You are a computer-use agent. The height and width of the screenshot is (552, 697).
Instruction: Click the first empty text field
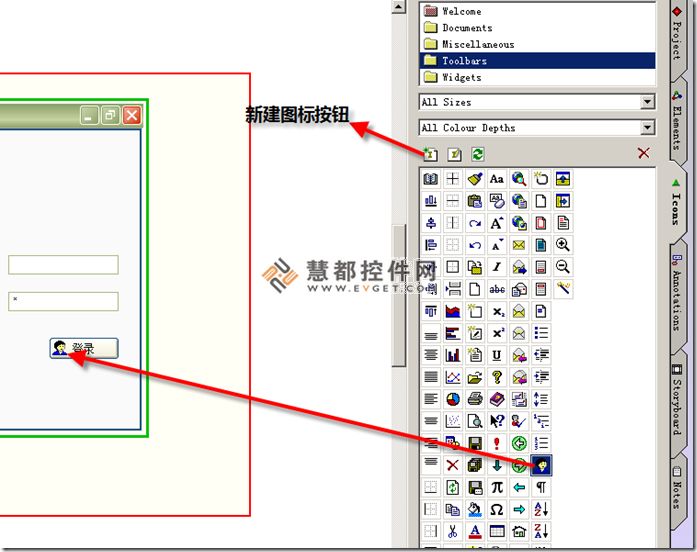(63, 265)
